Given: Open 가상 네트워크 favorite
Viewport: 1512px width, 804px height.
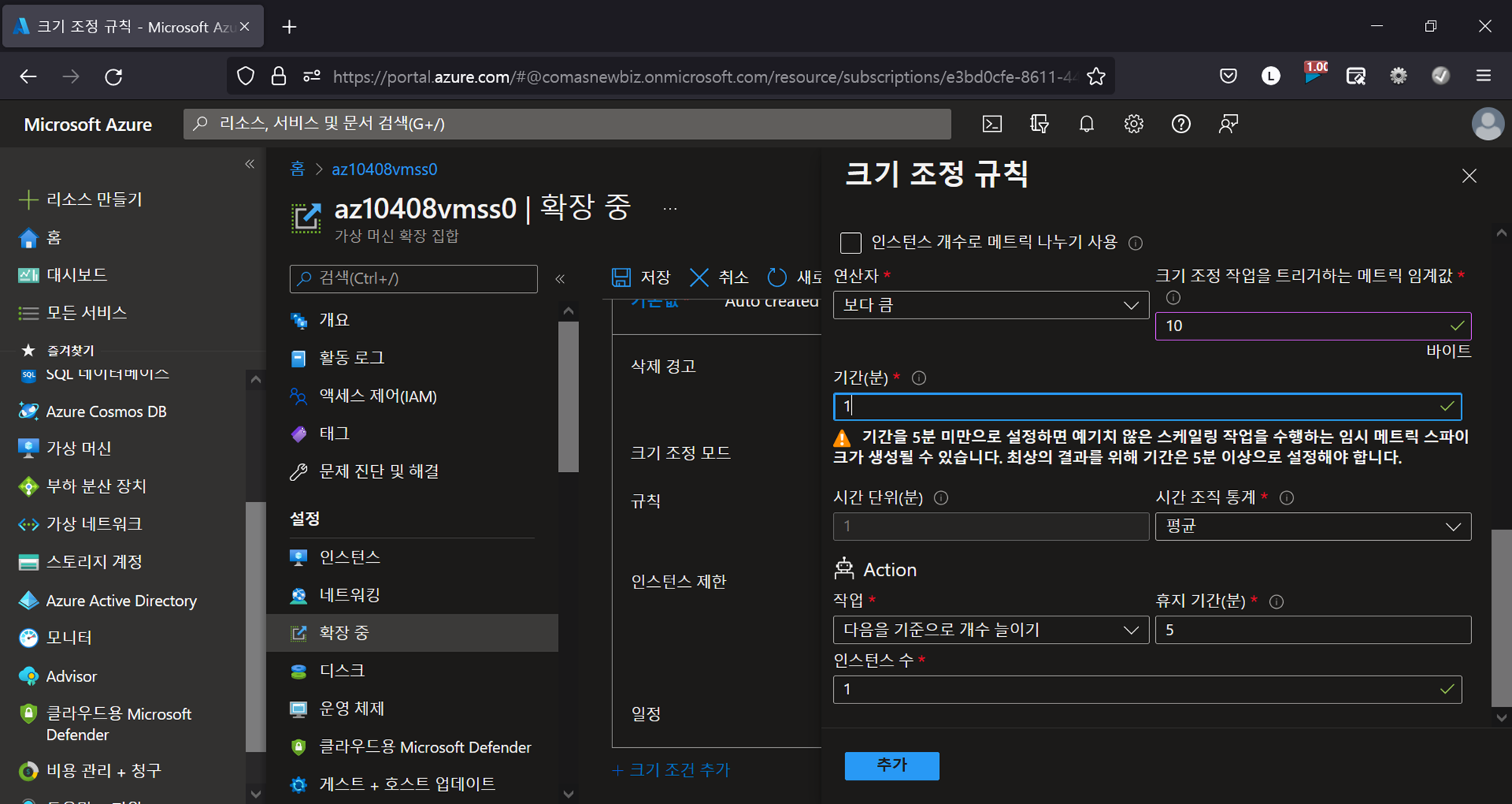Looking at the screenshot, I should 80,524.
